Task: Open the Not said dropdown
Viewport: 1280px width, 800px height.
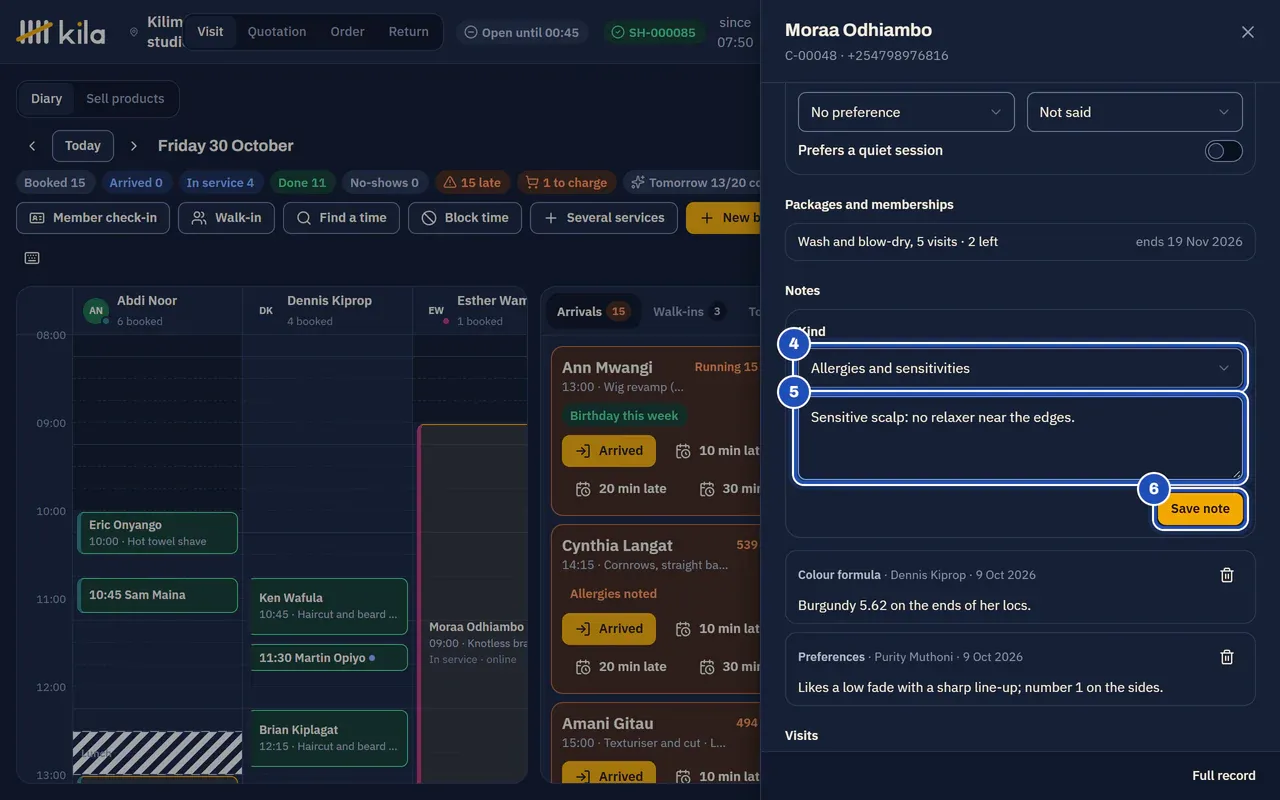Action: [1135, 112]
